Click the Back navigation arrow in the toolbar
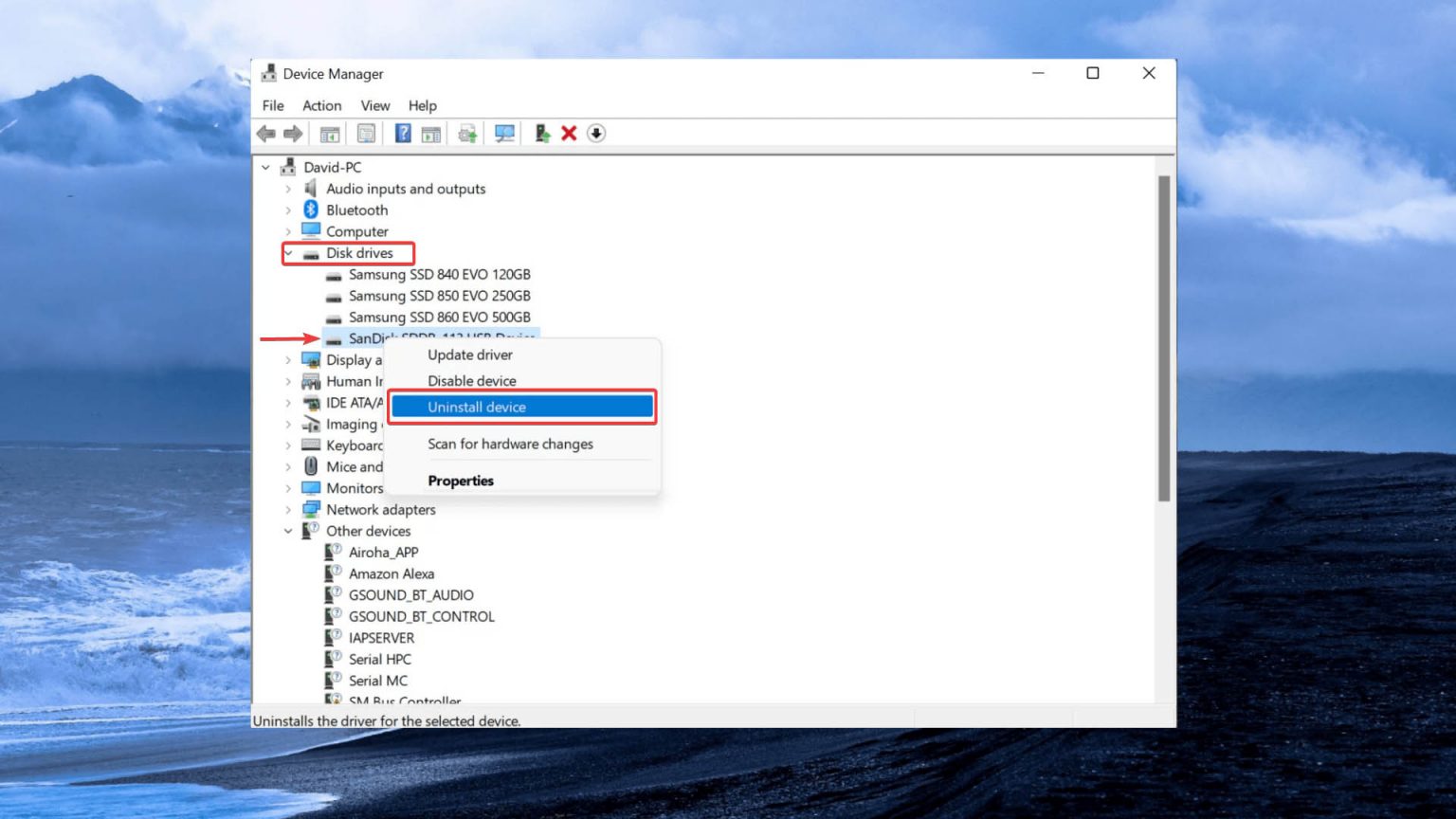1456x819 pixels. 265,133
